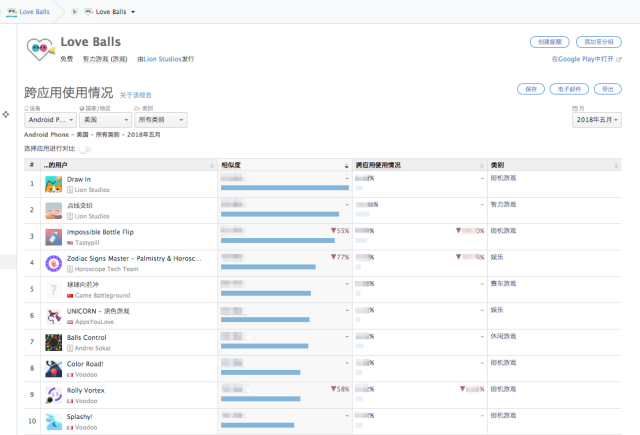Viewport: 640px width, 435px height.
Task: Click the 添加至分组 button
Action: pos(598,42)
